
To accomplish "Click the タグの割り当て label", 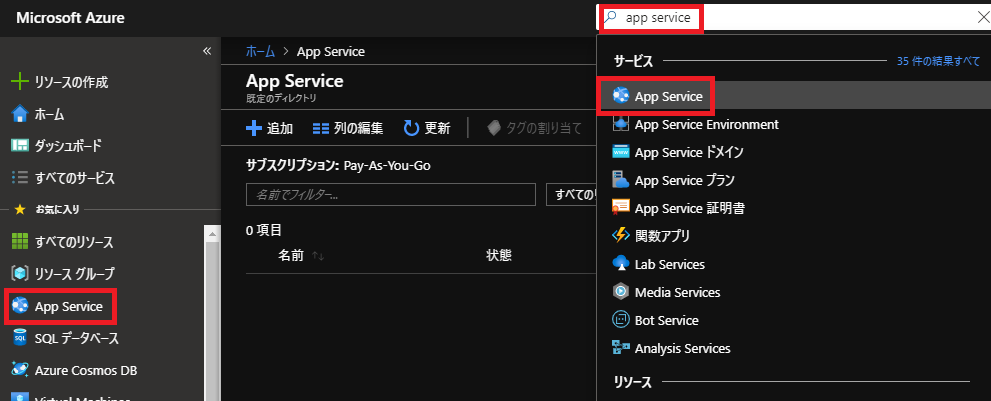I will (544, 128).
